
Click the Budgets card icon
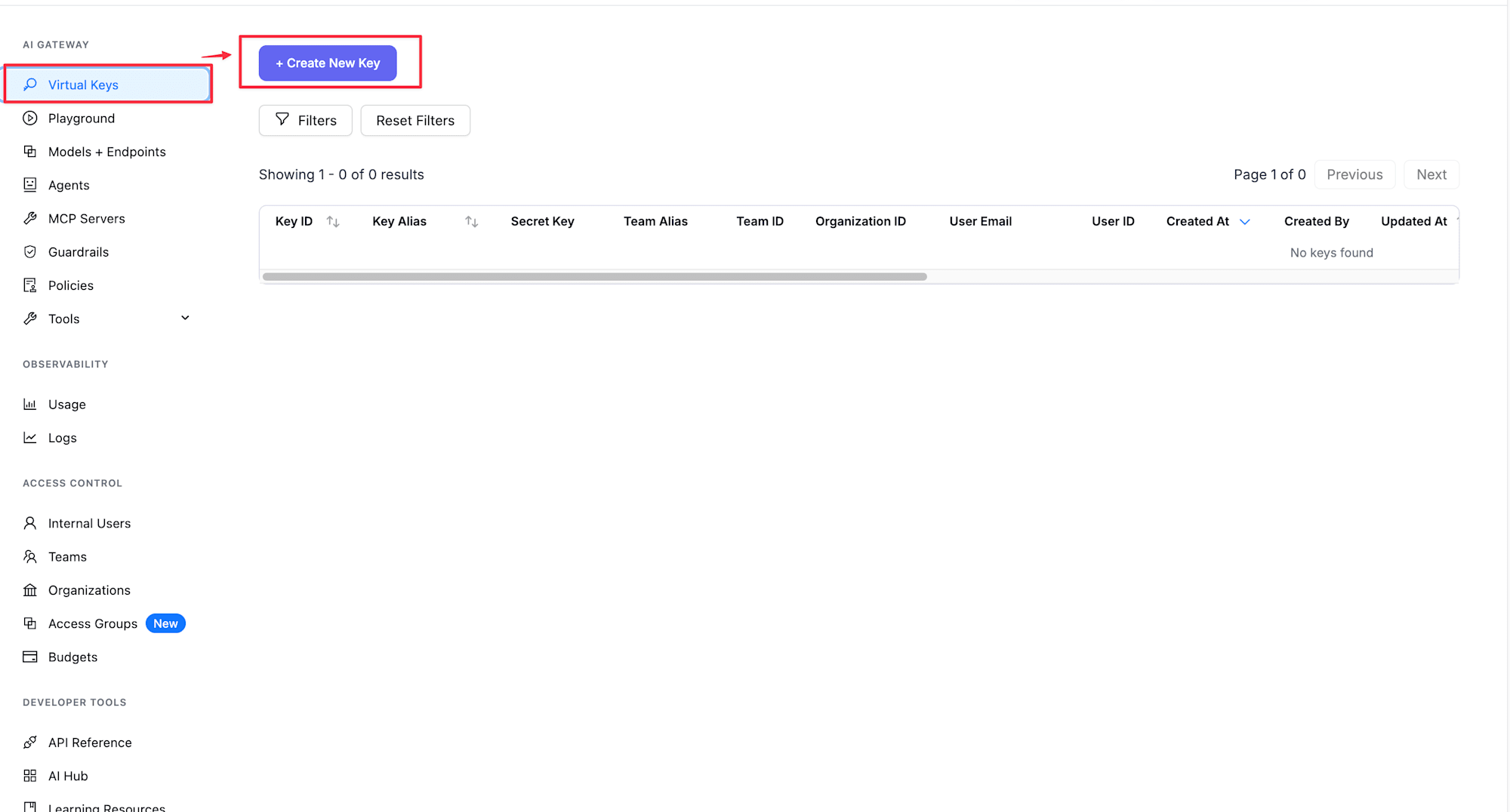pyautogui.click(x=30, y=657)
